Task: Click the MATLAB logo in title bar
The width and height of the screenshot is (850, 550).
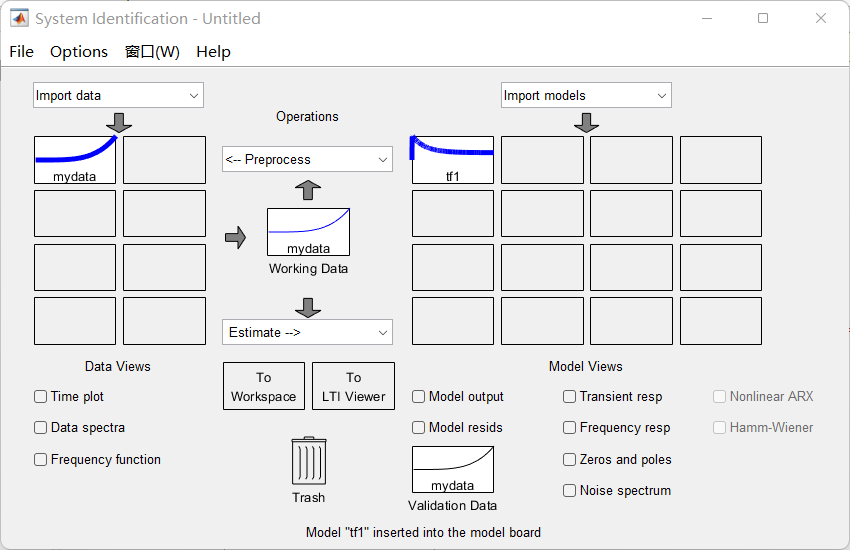Action: tap(20, 18)
